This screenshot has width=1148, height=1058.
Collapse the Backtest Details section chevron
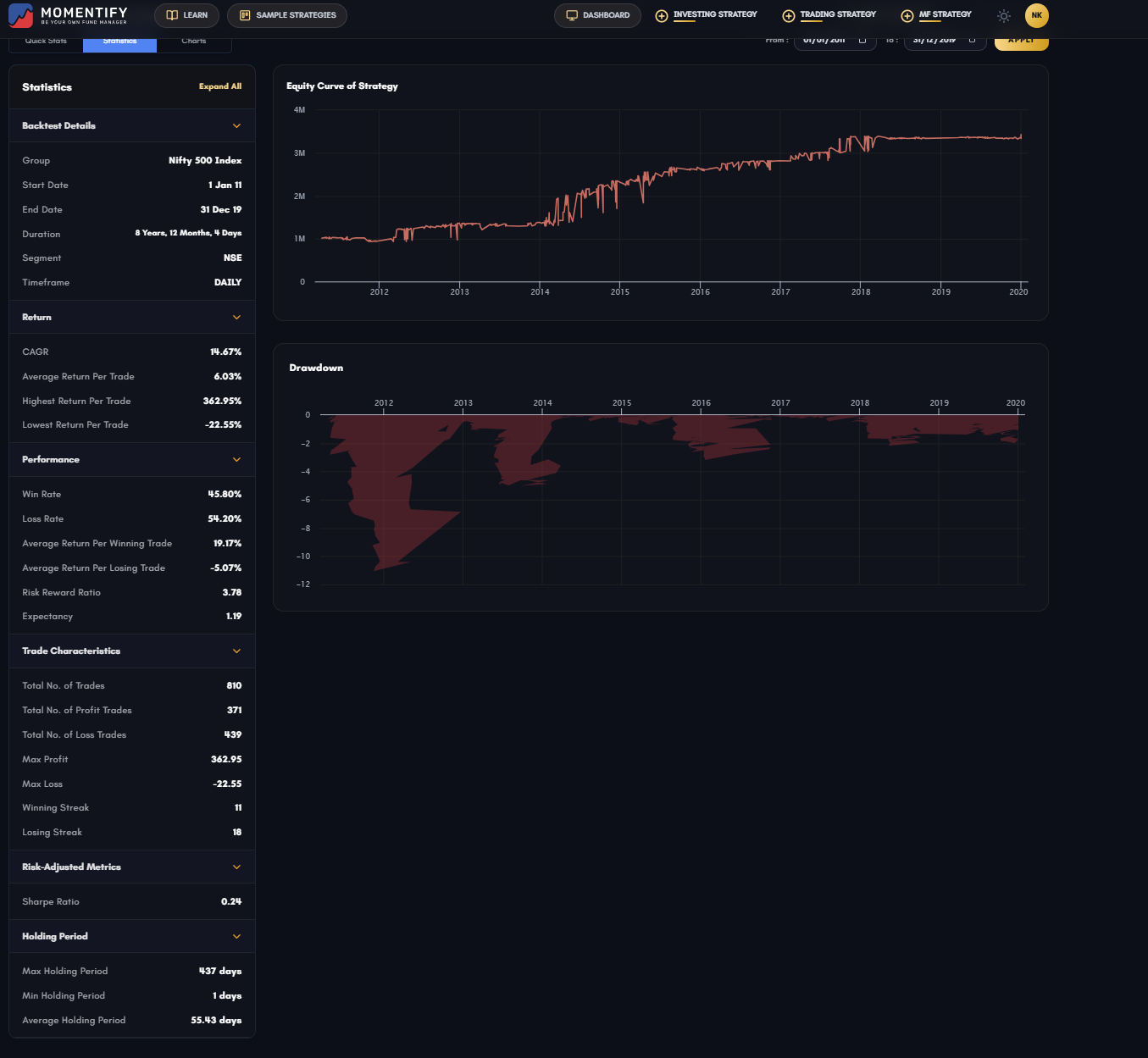pyautogui.click(x=236, y=126)
